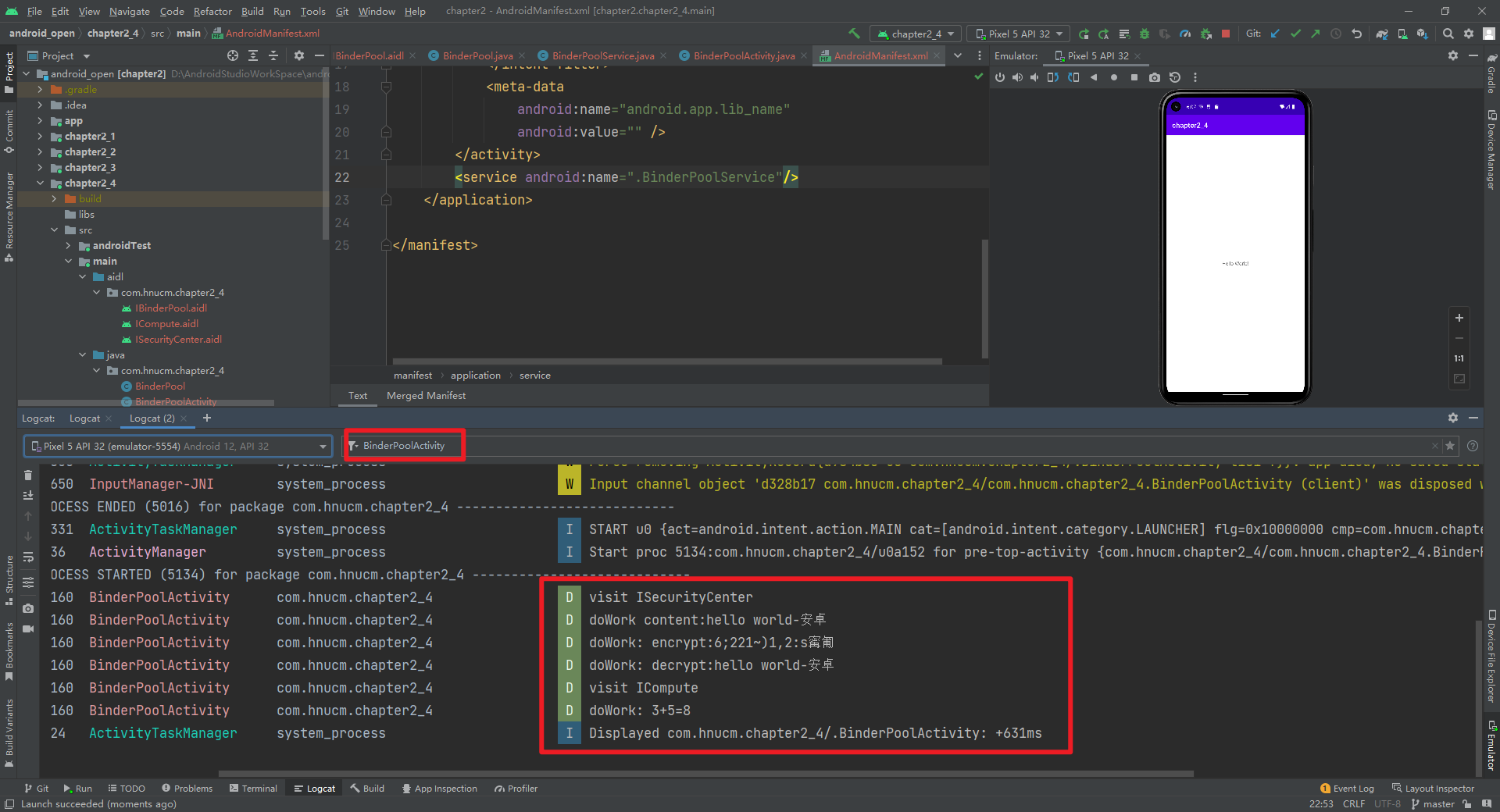Toggle Soft-Wrap in Logcat side toolbar
The image size is (1500, 812).
pos(28,557)
